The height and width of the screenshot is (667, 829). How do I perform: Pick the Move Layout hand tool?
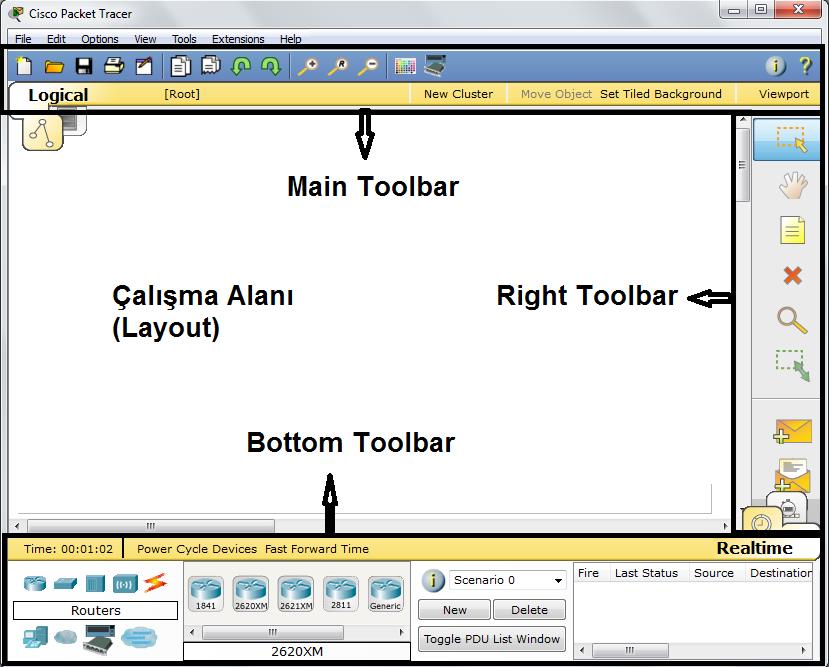coord(793,185)
